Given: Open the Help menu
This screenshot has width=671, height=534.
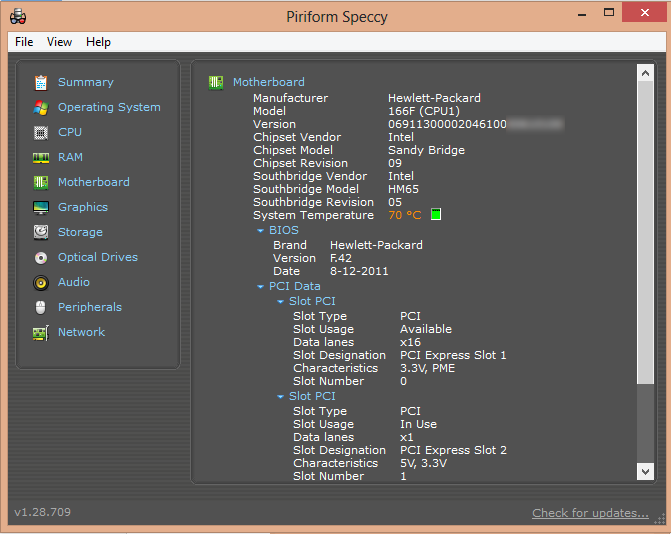Looking at the screenshot, I should click(x=98, y=42).
